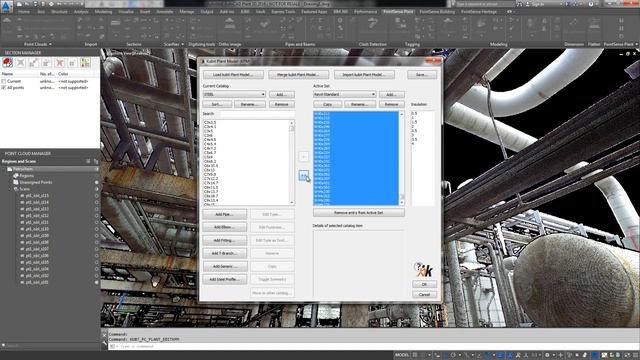640x360 pixels.
Task: Open the Home ribbon tab
Action: [x=24, y=12]
